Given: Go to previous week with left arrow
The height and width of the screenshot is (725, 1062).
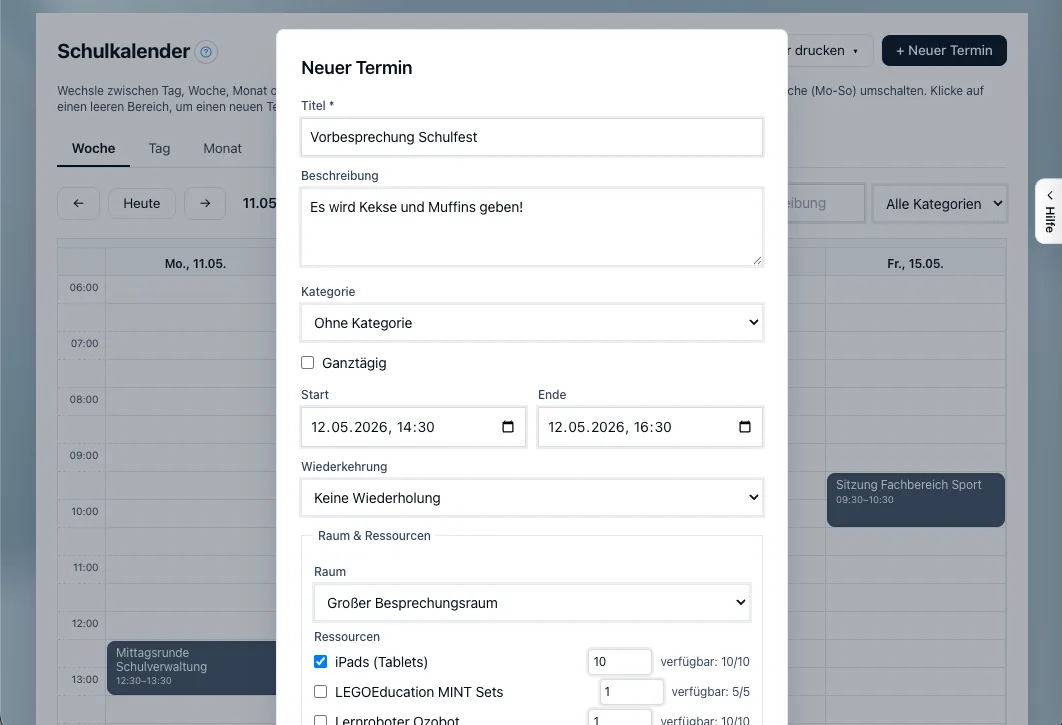Looking at the screenshot, I should (79, 203).
